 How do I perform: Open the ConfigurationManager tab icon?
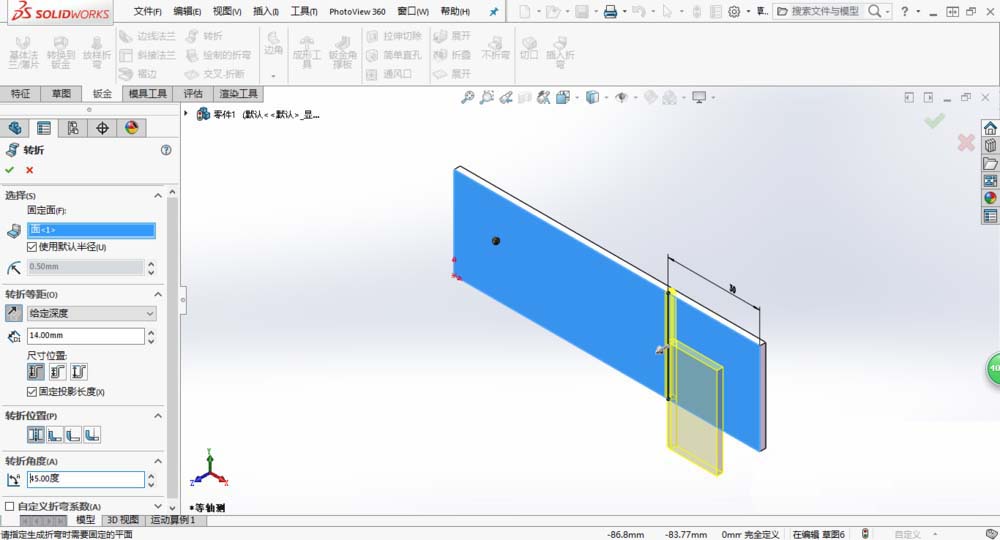73,128
